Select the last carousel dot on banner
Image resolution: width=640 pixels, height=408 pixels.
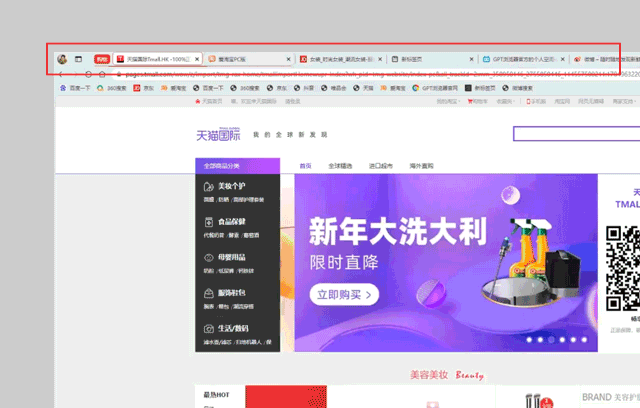coord(584,339)
